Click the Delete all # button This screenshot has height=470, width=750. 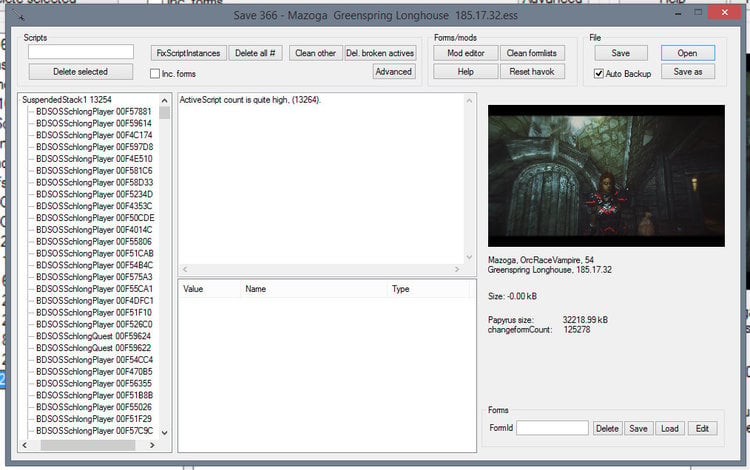click(255, 53)
